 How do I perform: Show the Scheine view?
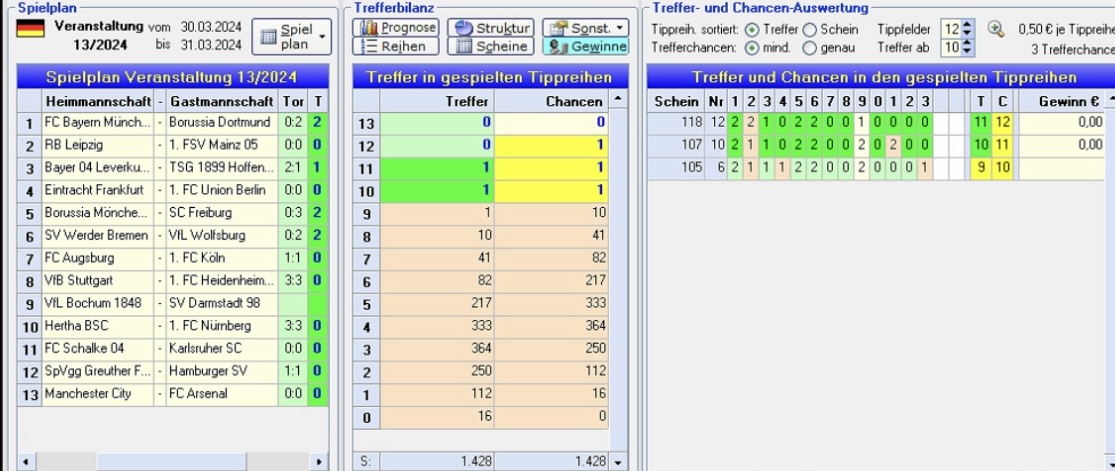point(491,46)
